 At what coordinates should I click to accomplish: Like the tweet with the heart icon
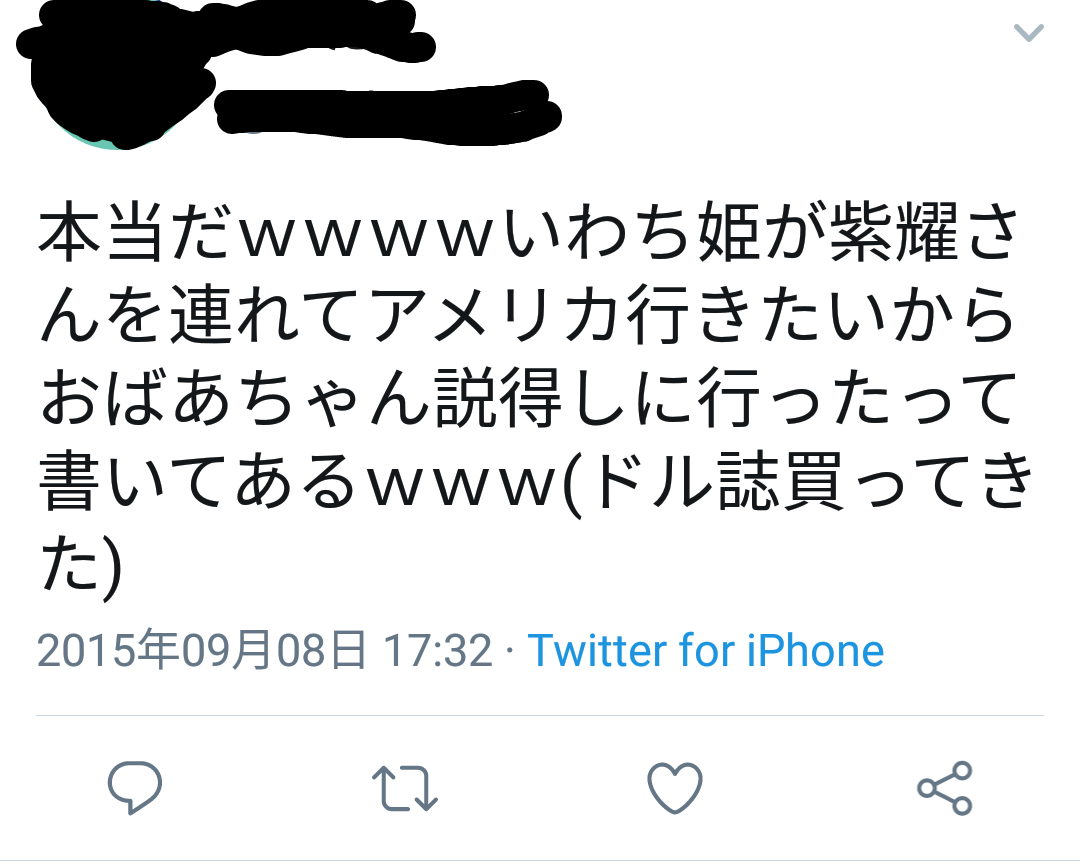coord(675,788)
